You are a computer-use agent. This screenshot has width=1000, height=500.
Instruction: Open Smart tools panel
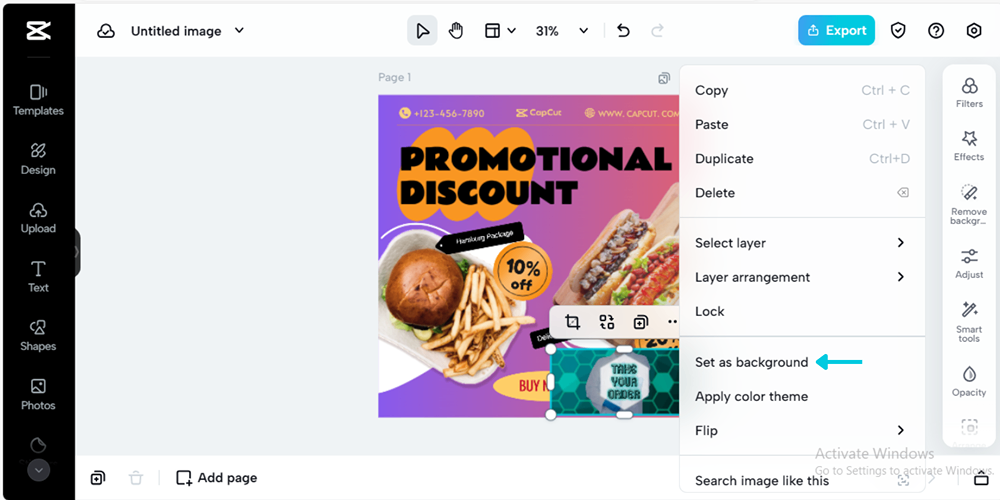click(969, 321)
